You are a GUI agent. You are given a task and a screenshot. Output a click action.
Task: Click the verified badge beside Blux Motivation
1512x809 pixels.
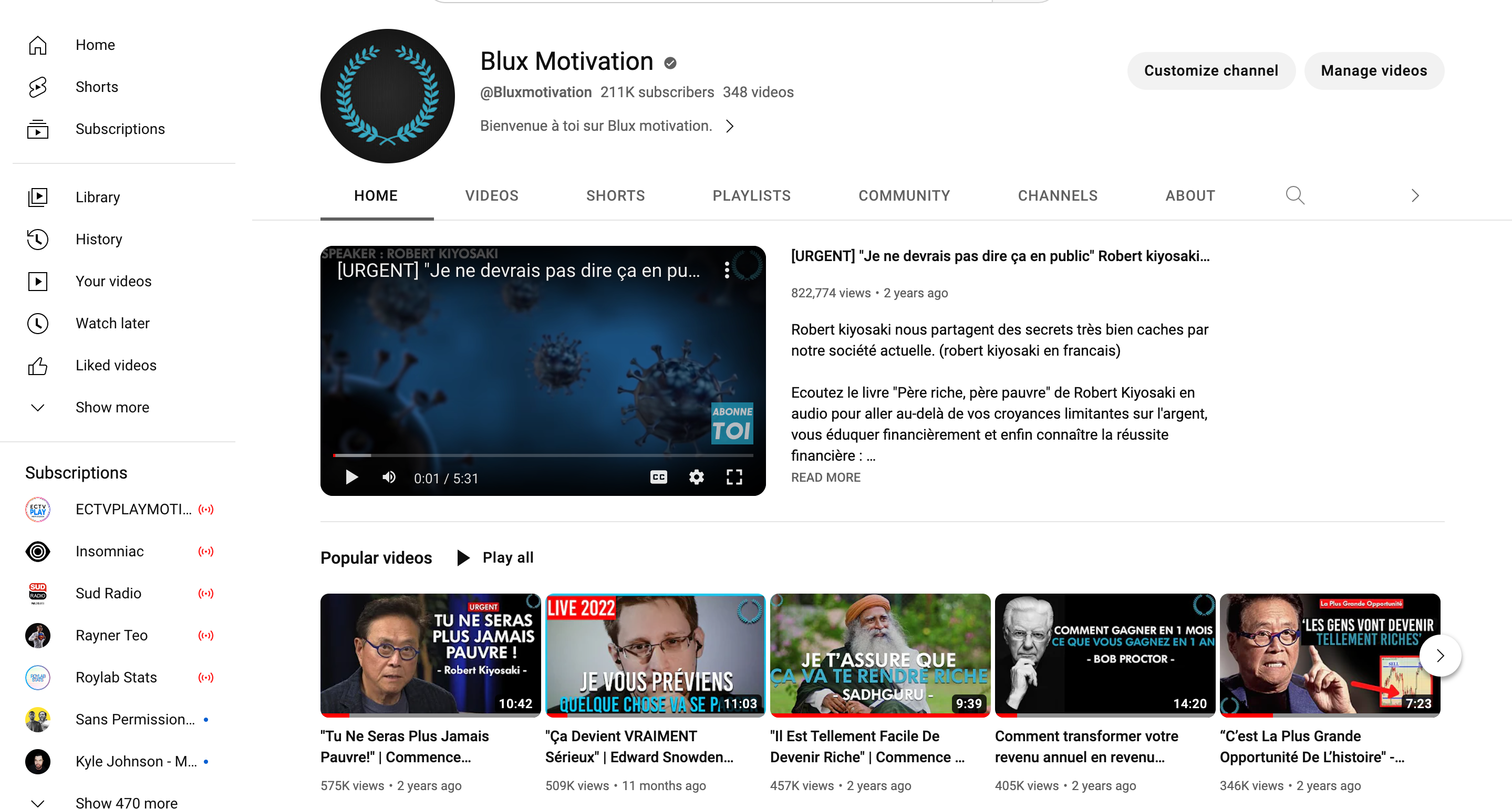tap(670, 63)
